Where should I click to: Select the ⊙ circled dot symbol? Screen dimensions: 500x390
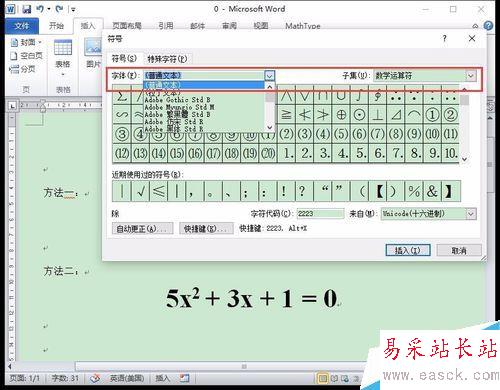point(359,115)
